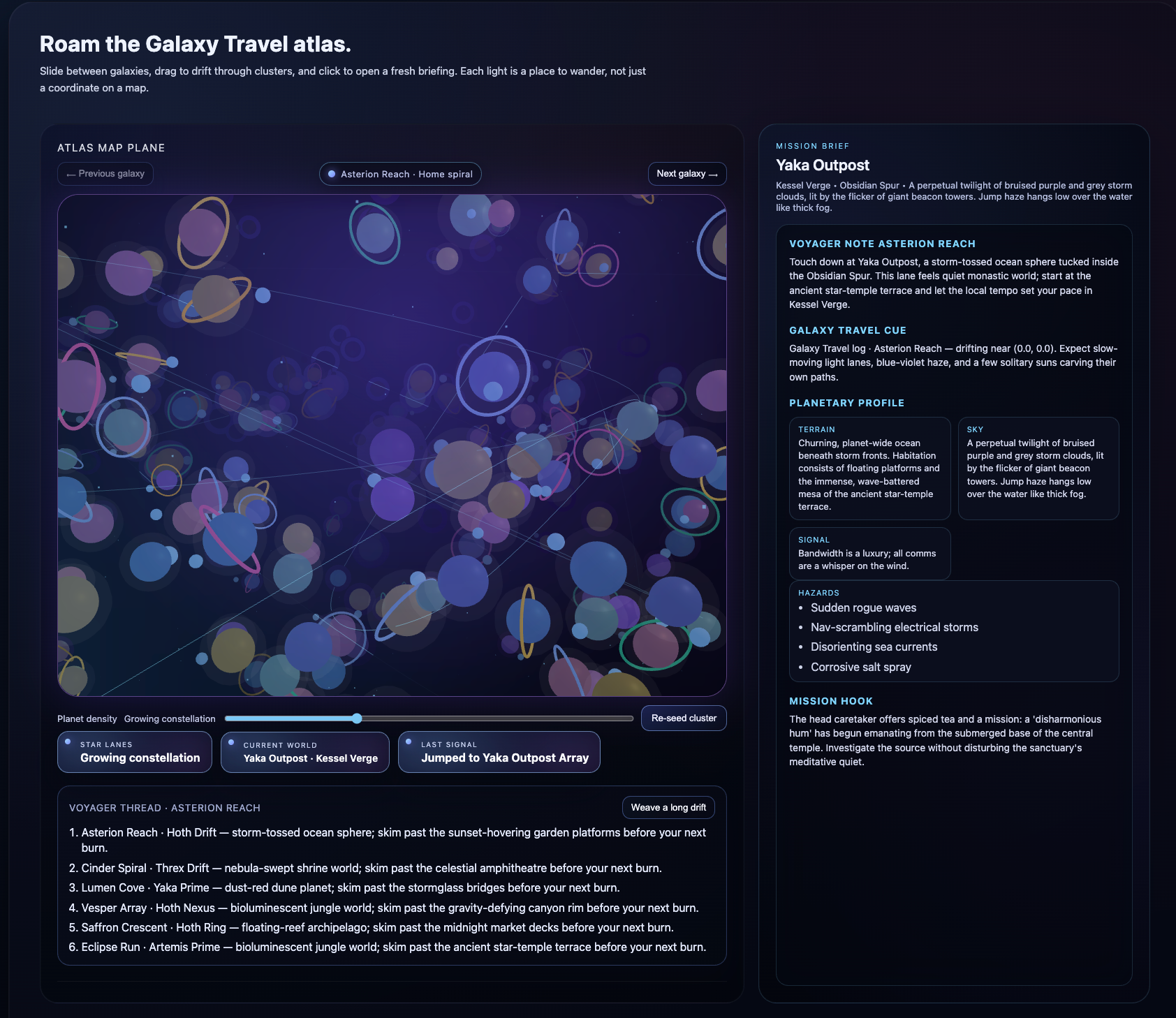The height and width of the screenshot is (1018, 1176).
Task: Open the Star Lanes status chip
Action: [x=134, y=752]
